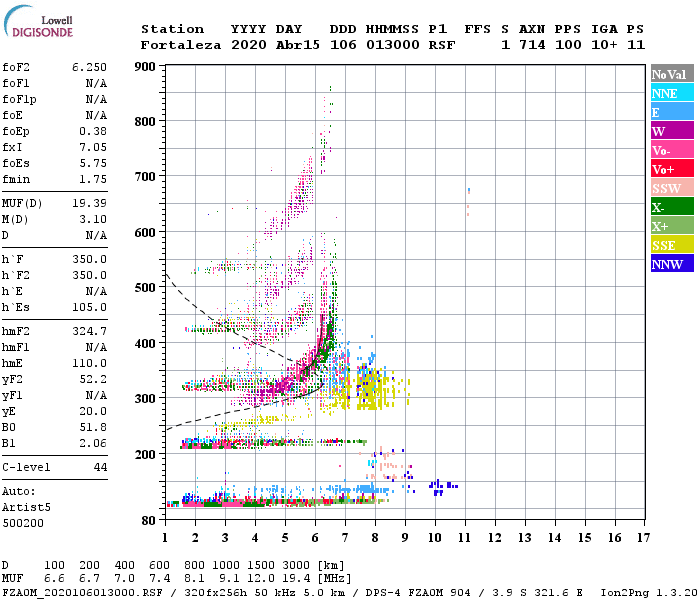Click the 3000 km distance in table
This screenshot has width=700, height=600.
pos(296,566)
